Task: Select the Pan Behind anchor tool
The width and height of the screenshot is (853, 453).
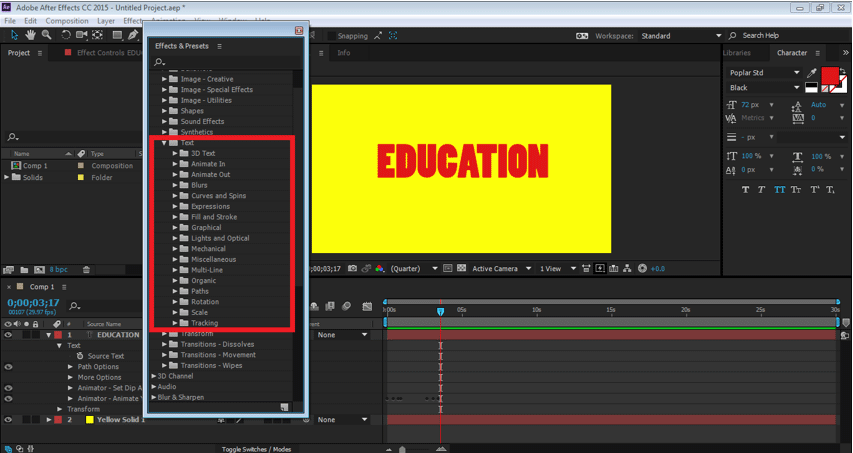Action: pyautogui.click(x=97, y=35)
